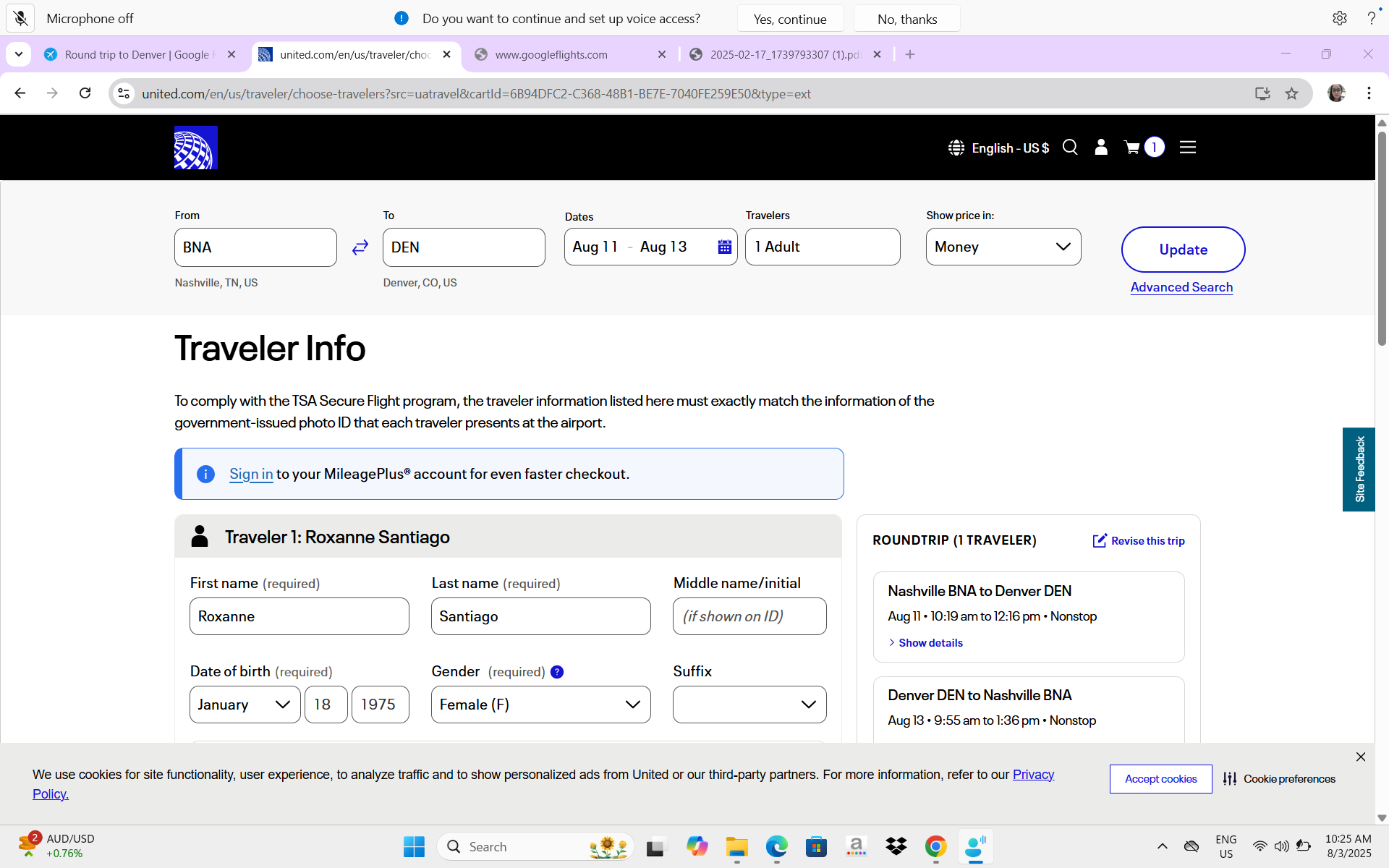
Task: Open Microsoft Edge from taskbar
Action: (777, 846)
